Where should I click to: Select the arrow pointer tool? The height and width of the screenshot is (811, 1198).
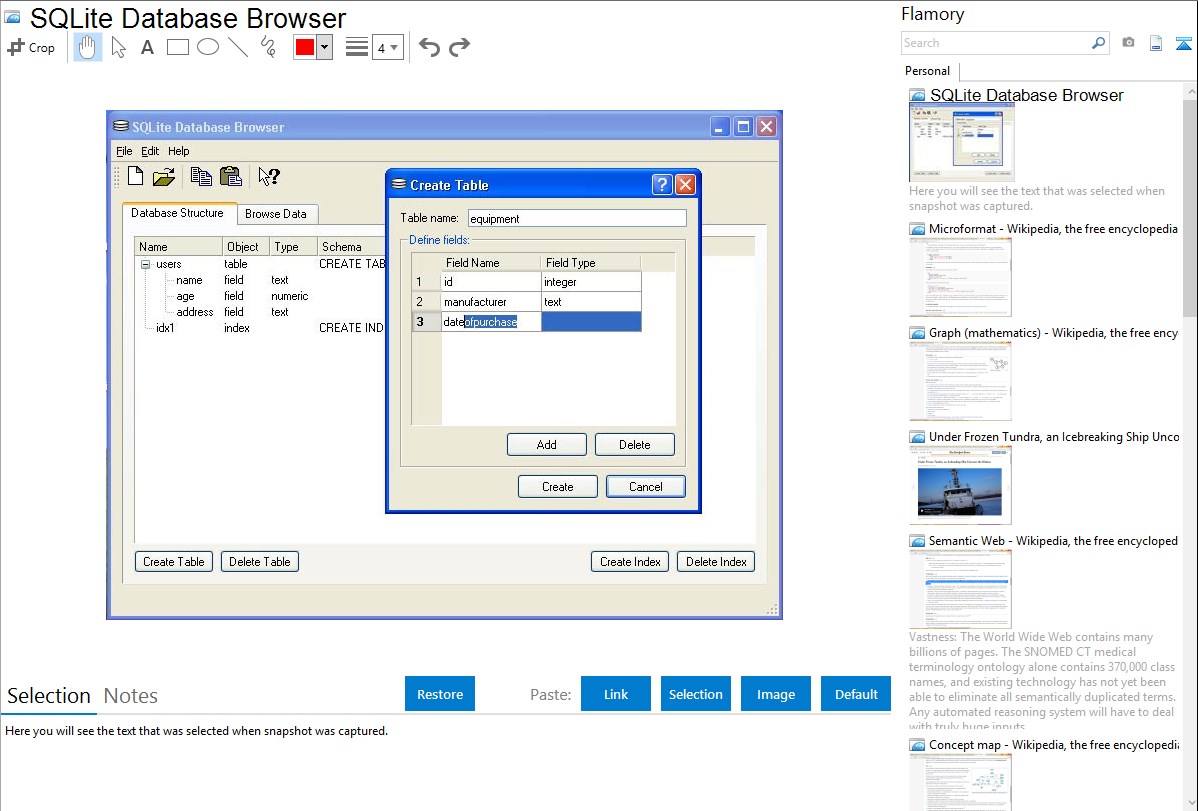[x=118, y=47]
